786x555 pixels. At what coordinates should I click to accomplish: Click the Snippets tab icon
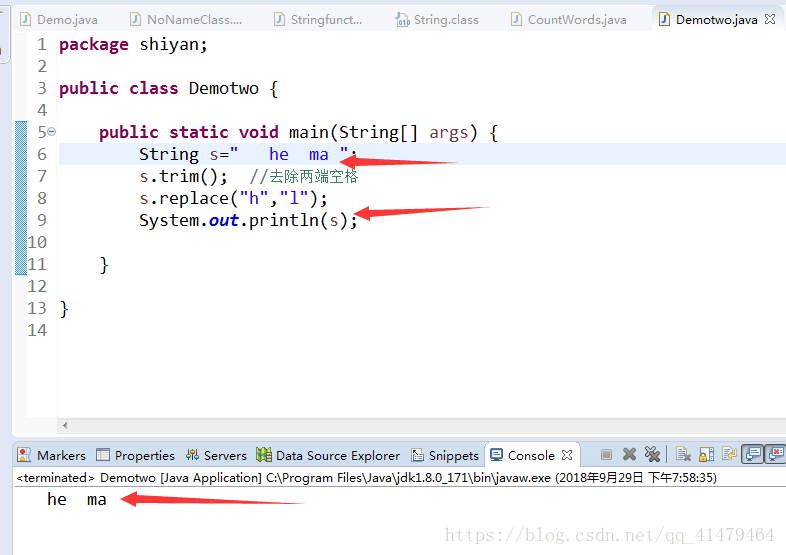[418, 455]
